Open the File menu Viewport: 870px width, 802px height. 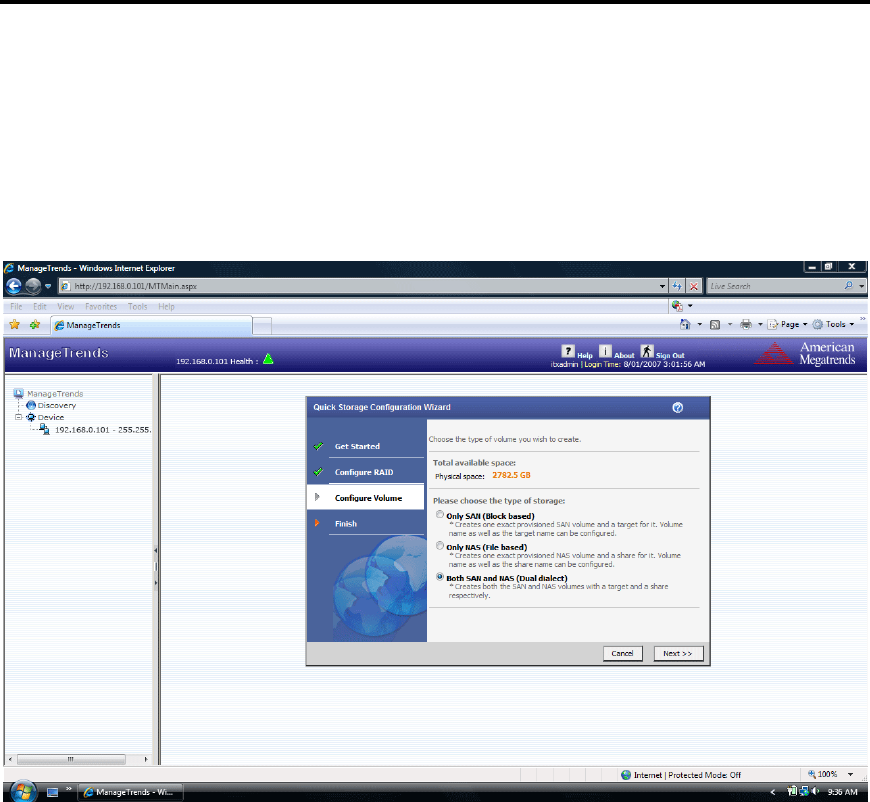click(16, 306)
